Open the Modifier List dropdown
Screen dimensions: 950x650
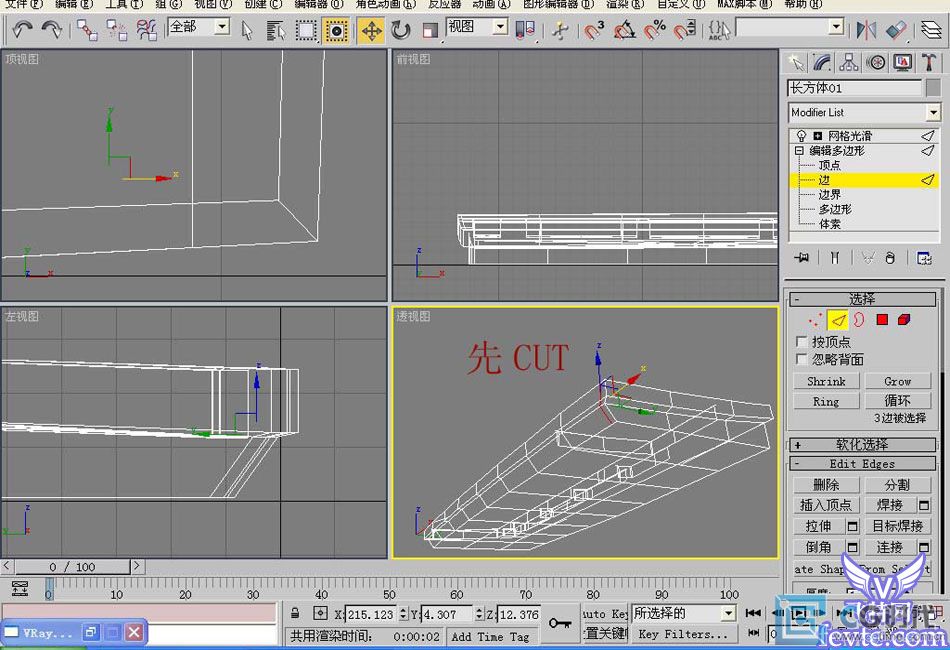933,113
